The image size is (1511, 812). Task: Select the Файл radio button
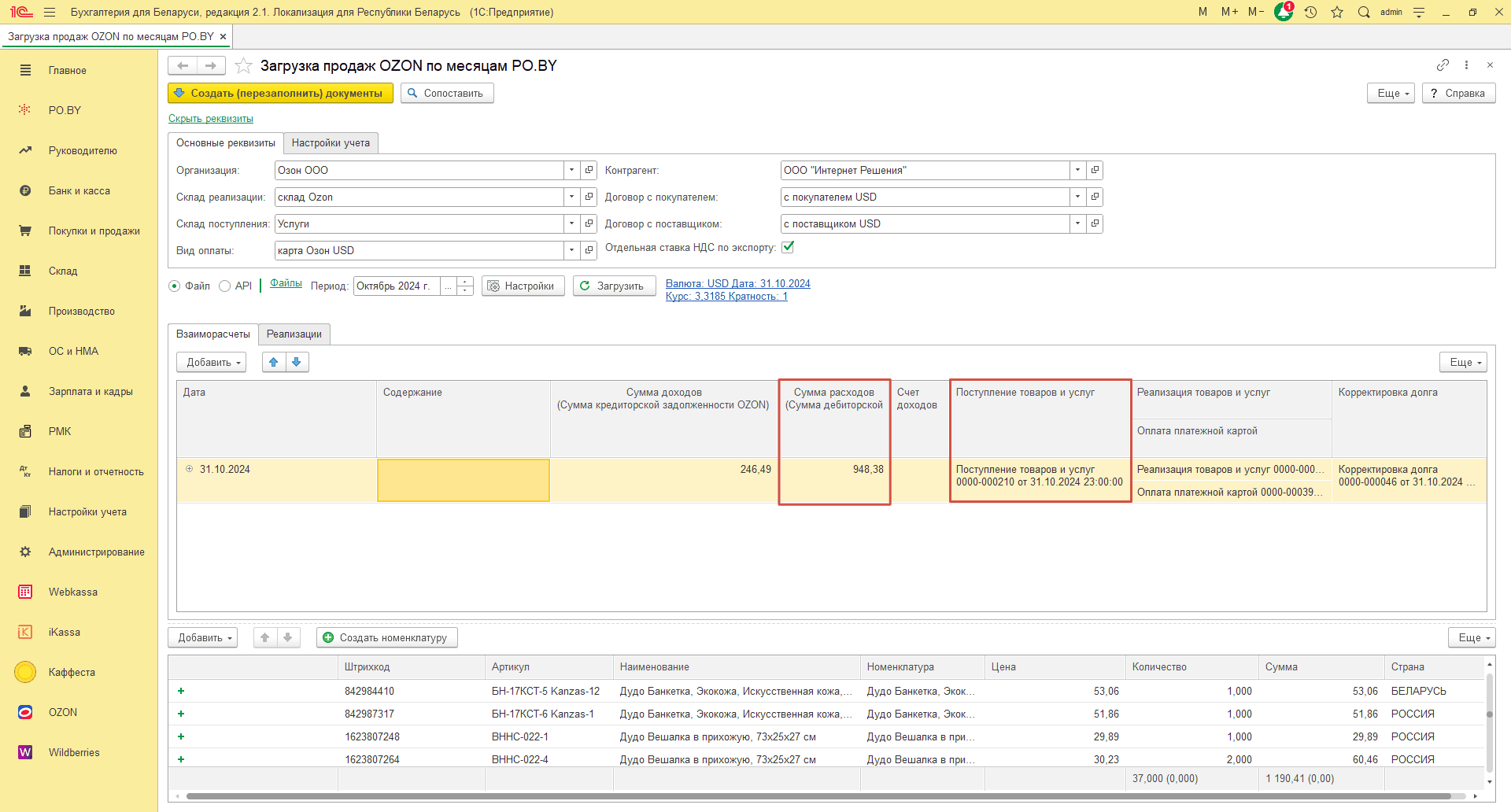coord(175,286)
